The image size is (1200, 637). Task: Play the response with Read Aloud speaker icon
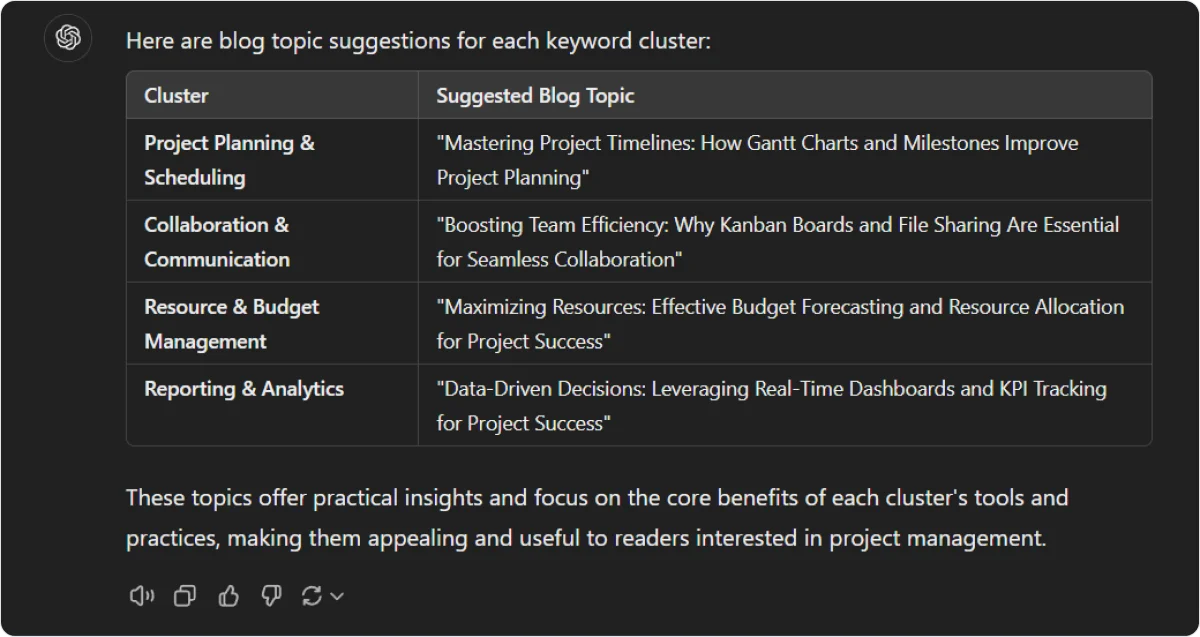(142, 596)
